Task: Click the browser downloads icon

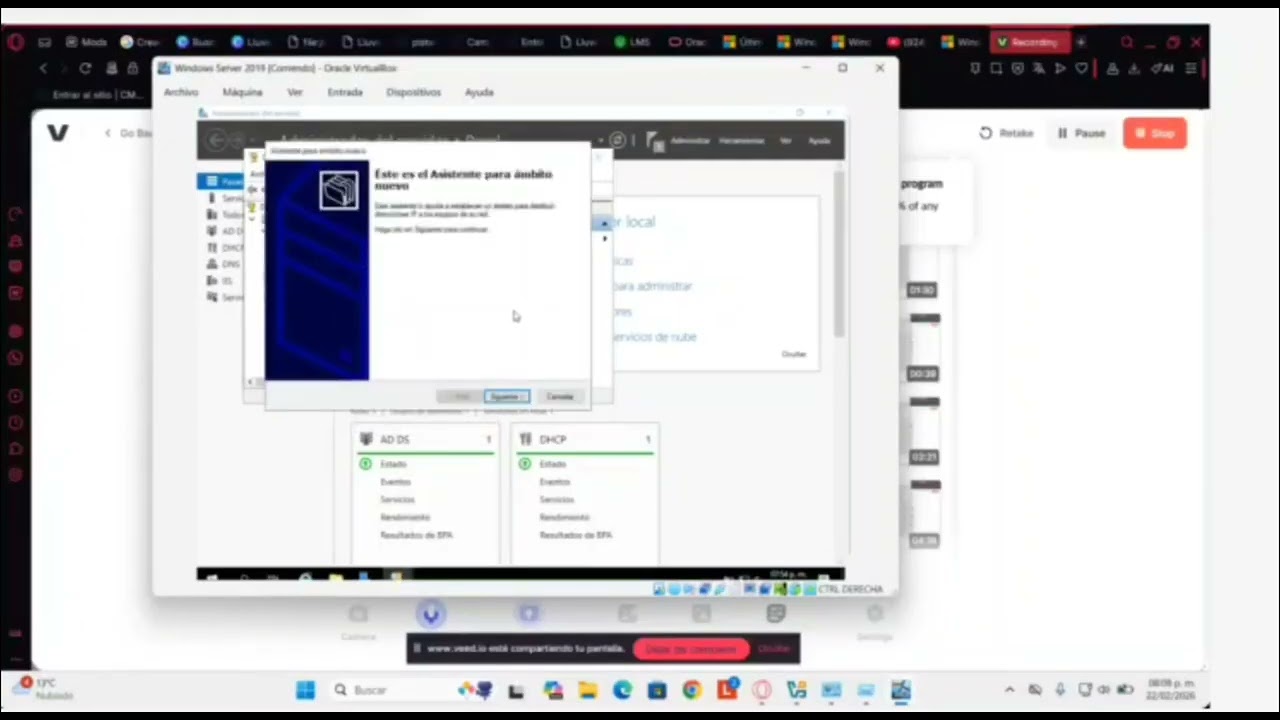Action: 1134,68
